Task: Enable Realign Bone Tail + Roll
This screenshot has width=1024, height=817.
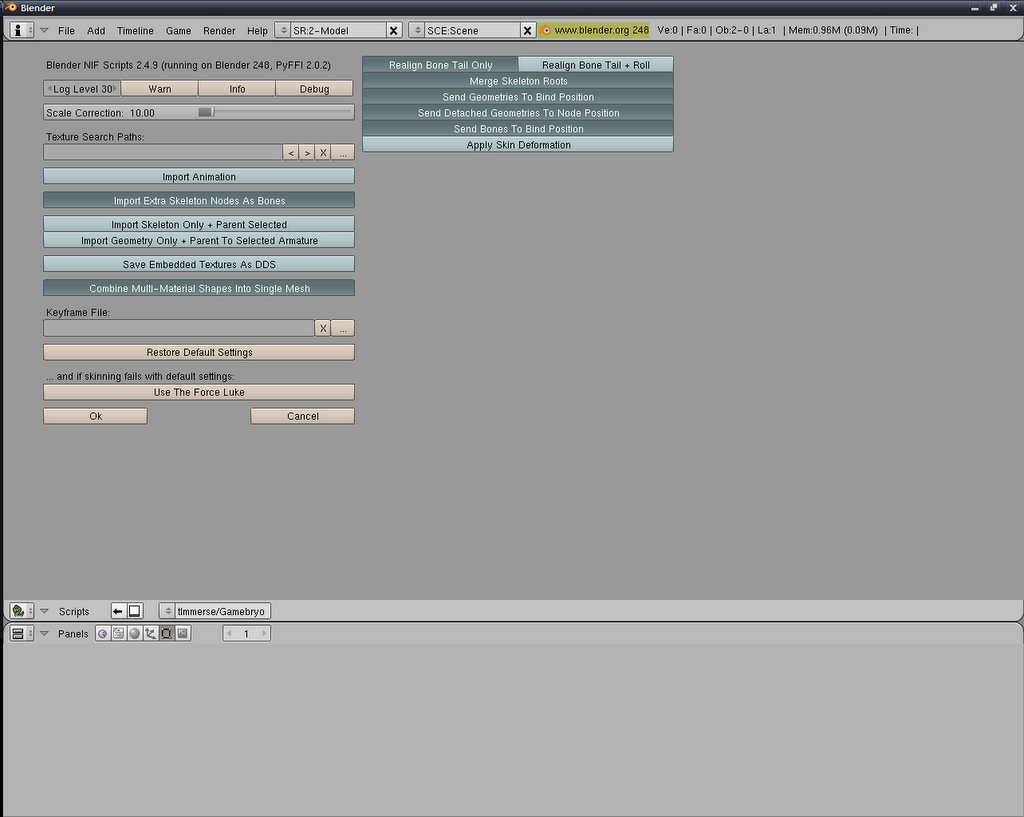Action: pos(595,65)
